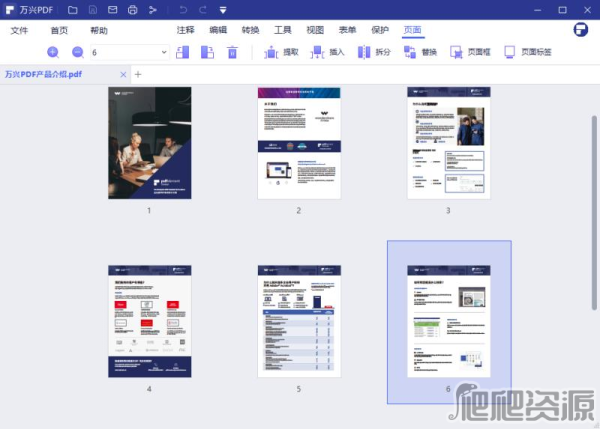This screenshot has height=429, width=600.
Task: Click the 拆分 split document button
Action: tap(373, 52)
